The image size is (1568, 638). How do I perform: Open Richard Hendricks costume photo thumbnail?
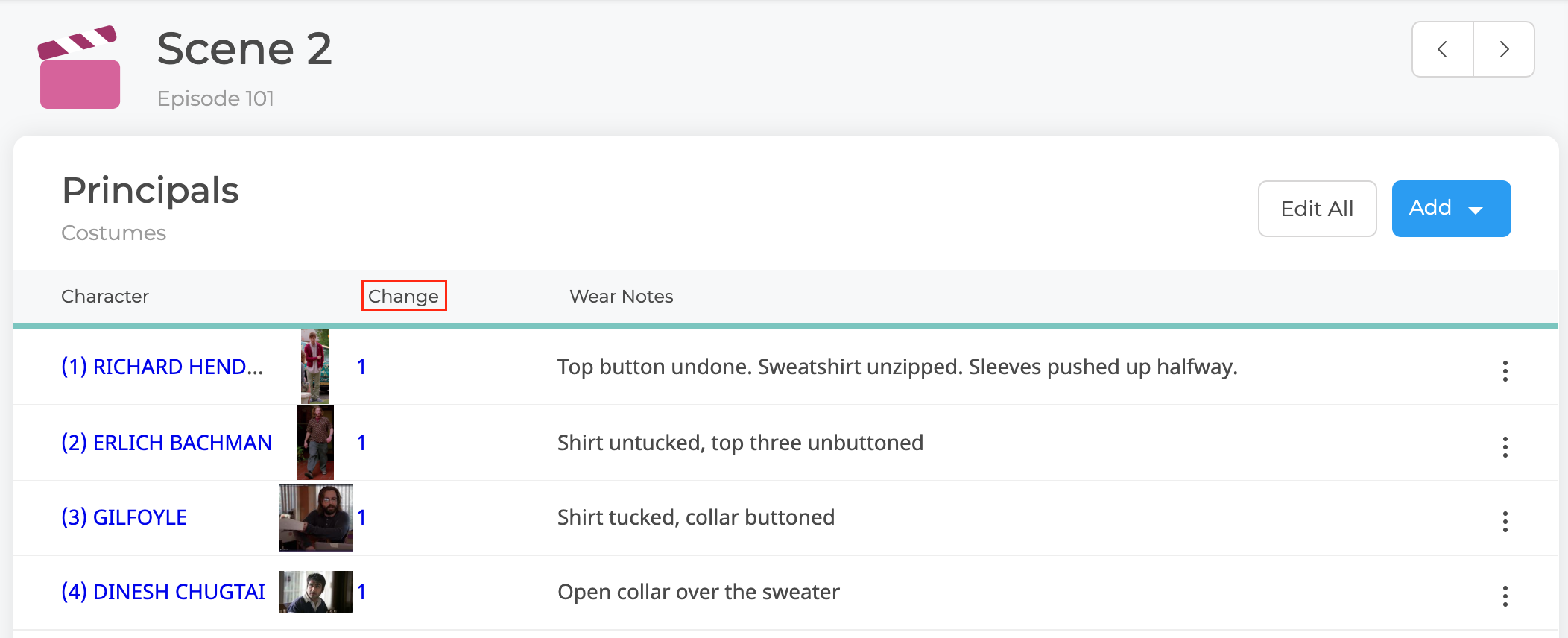315,367
